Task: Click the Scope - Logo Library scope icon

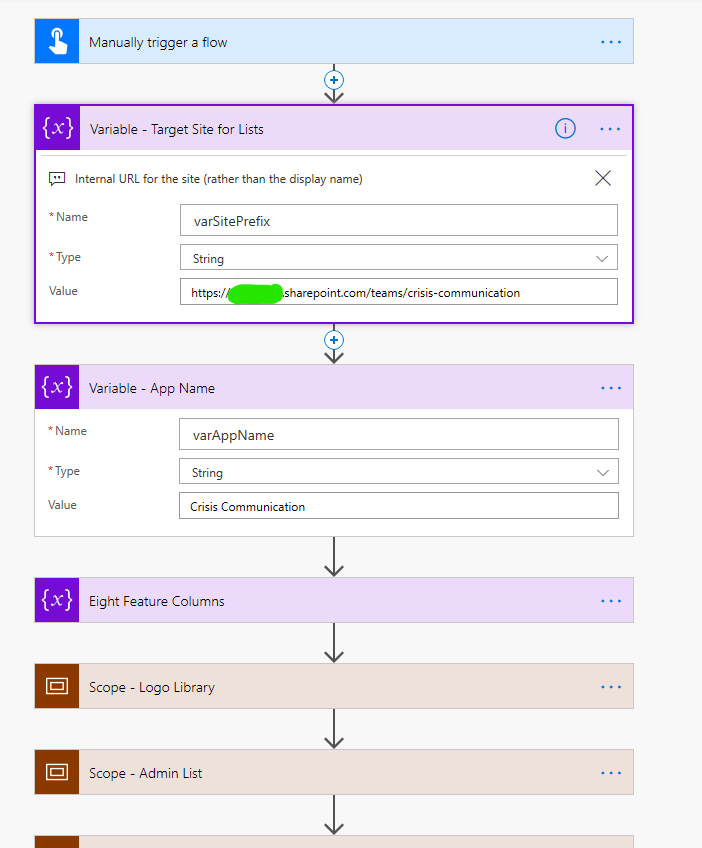Action: pyautogui.click(x=56, y=686)
